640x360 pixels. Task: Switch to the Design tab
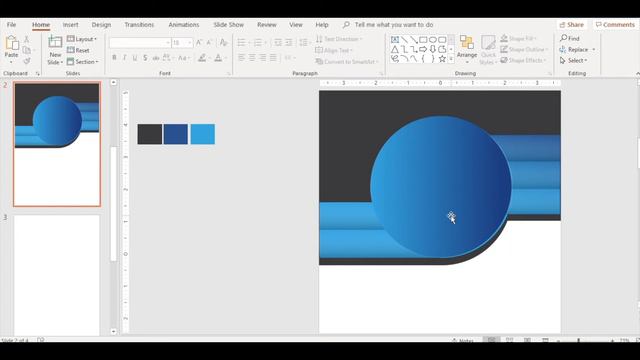click(101, 25)
